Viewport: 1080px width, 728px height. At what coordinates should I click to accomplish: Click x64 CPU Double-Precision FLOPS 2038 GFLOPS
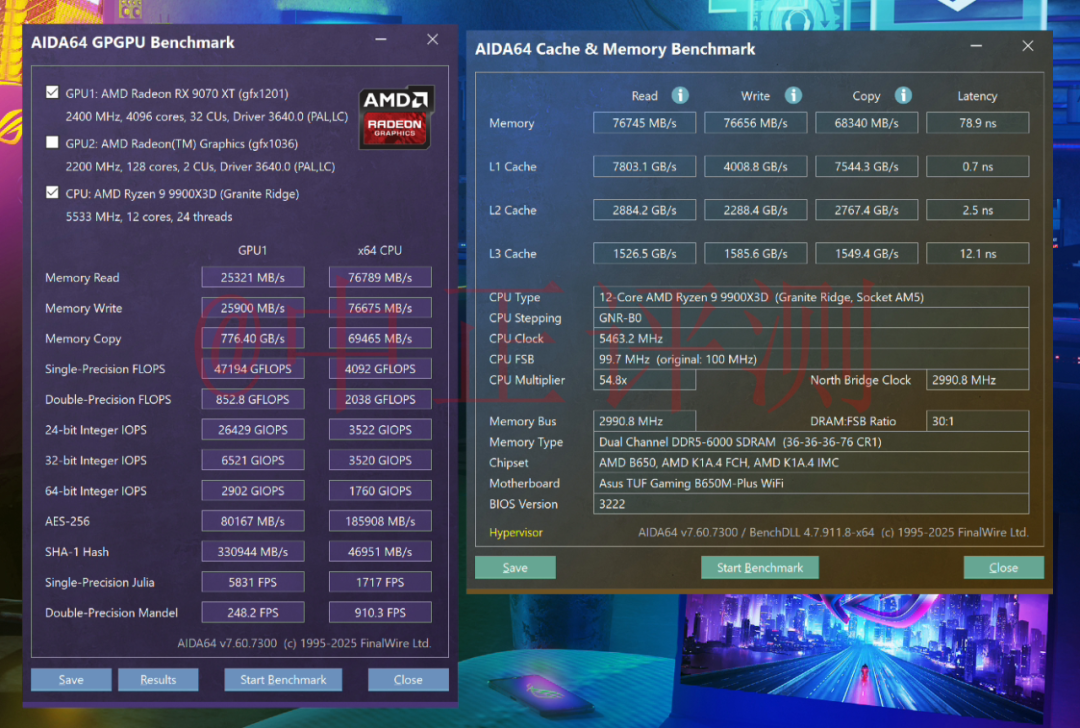[x=380, y=399]
